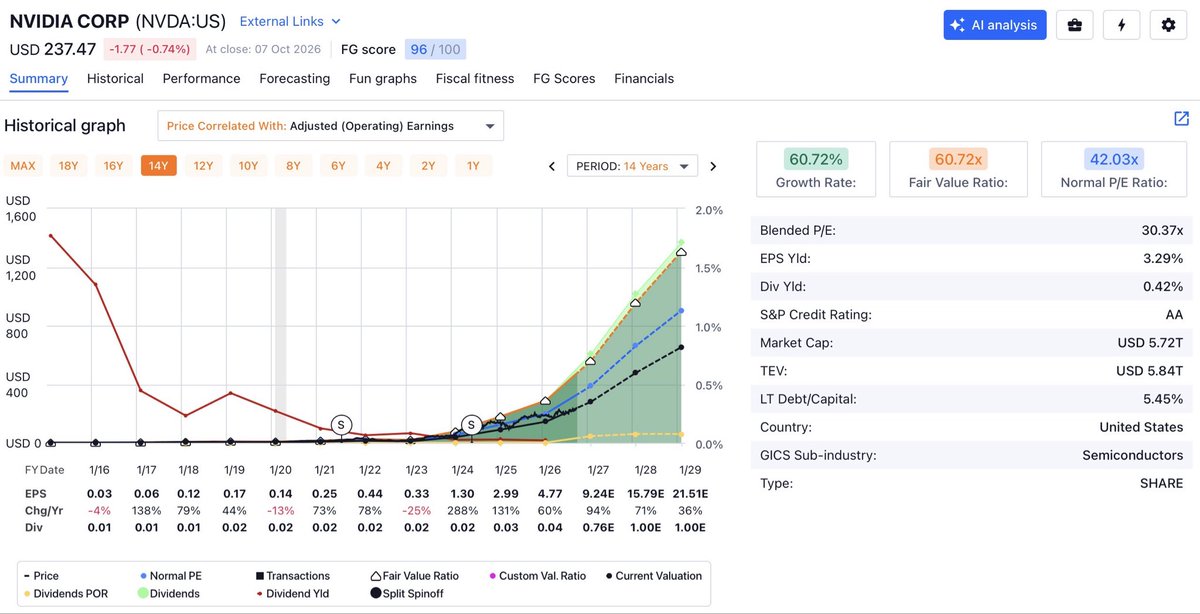Toggle Price series in legend
The width and height of the screenshot is (1200, 614).
point(41,576)
